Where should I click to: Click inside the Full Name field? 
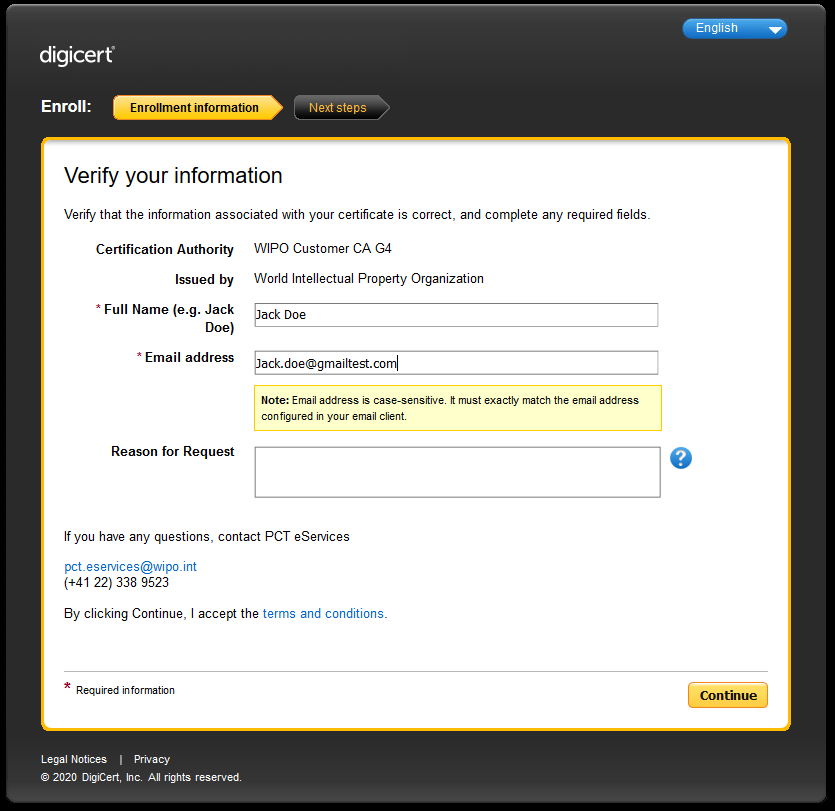click(456, 314)
